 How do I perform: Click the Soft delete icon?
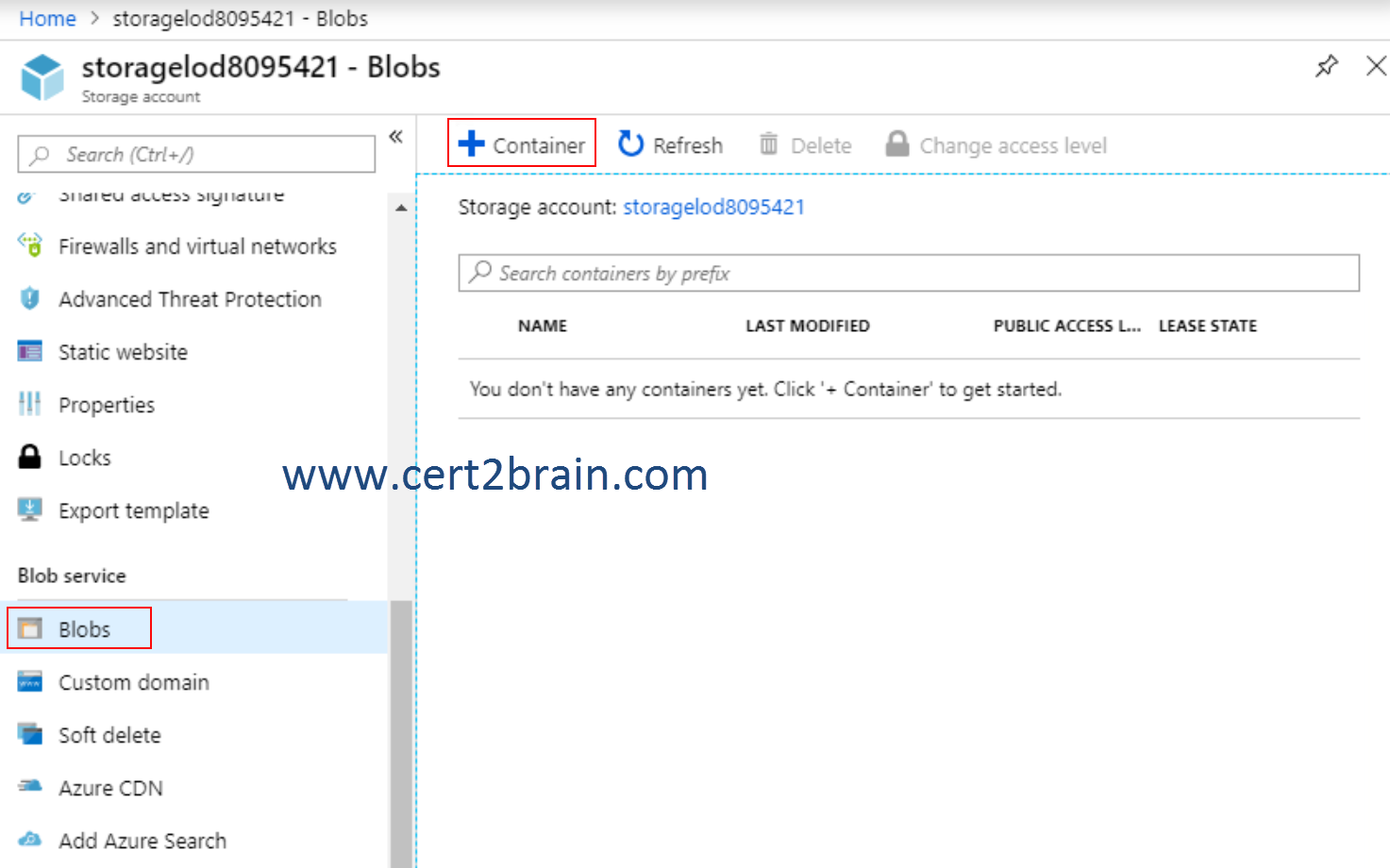[30, 734]
